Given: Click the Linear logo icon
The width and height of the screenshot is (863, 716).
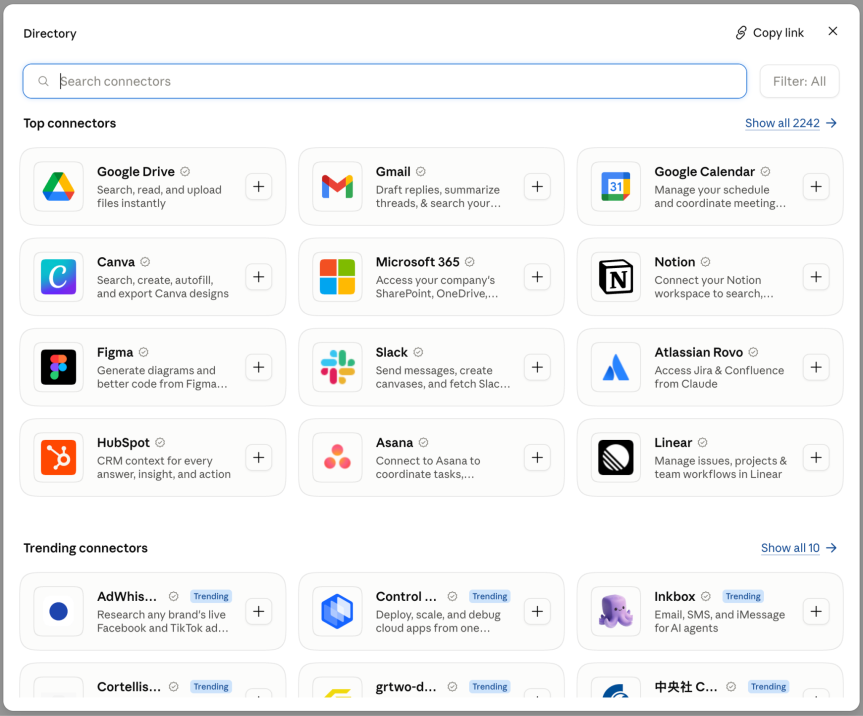Looking at the screenshot, I should pos(616,457).
